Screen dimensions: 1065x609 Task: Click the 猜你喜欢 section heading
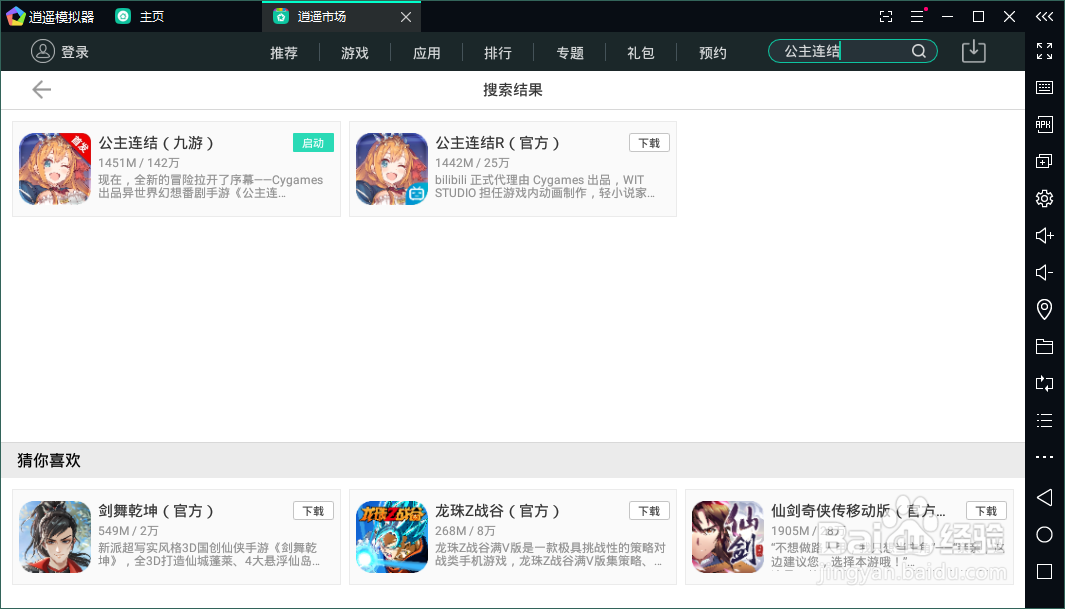(49, 460)
